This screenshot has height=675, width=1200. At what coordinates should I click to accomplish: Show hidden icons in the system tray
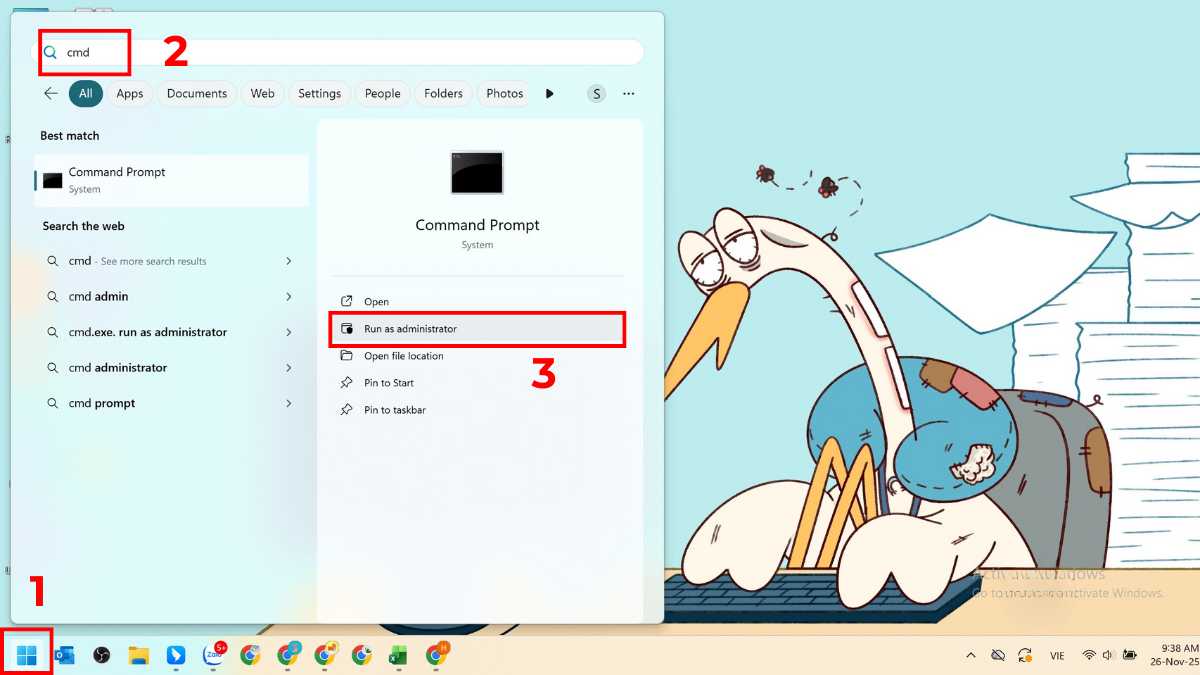pyautogui.click(x=971, y=655)
